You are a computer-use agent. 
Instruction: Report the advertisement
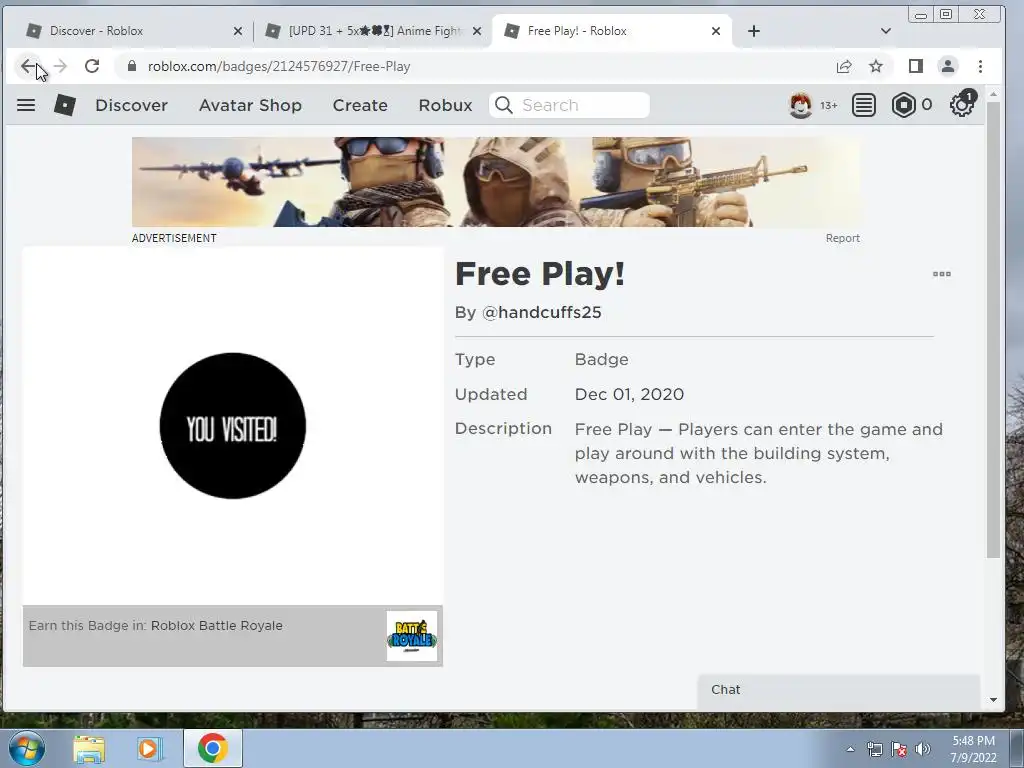(x=842, y=238)
